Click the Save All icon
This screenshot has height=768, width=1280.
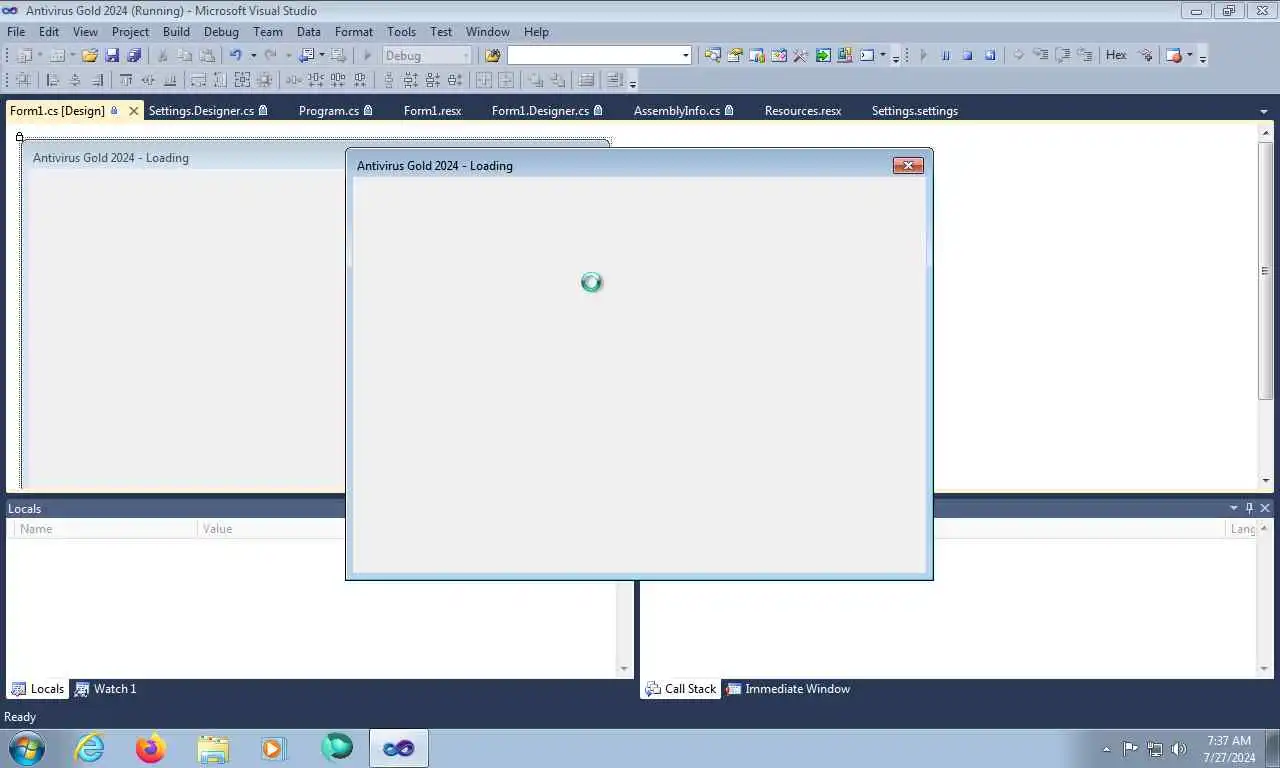click(x=134, y=55)
